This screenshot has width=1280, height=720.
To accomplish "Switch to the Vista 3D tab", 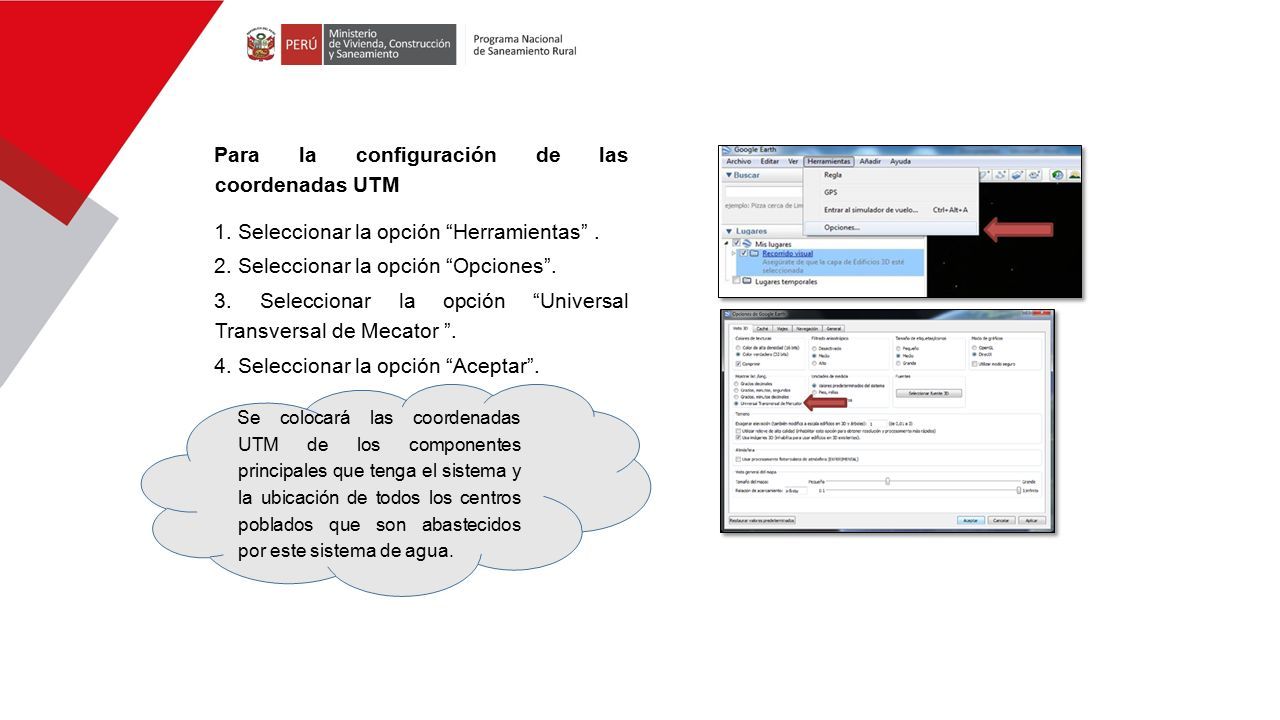I will 740,328.
